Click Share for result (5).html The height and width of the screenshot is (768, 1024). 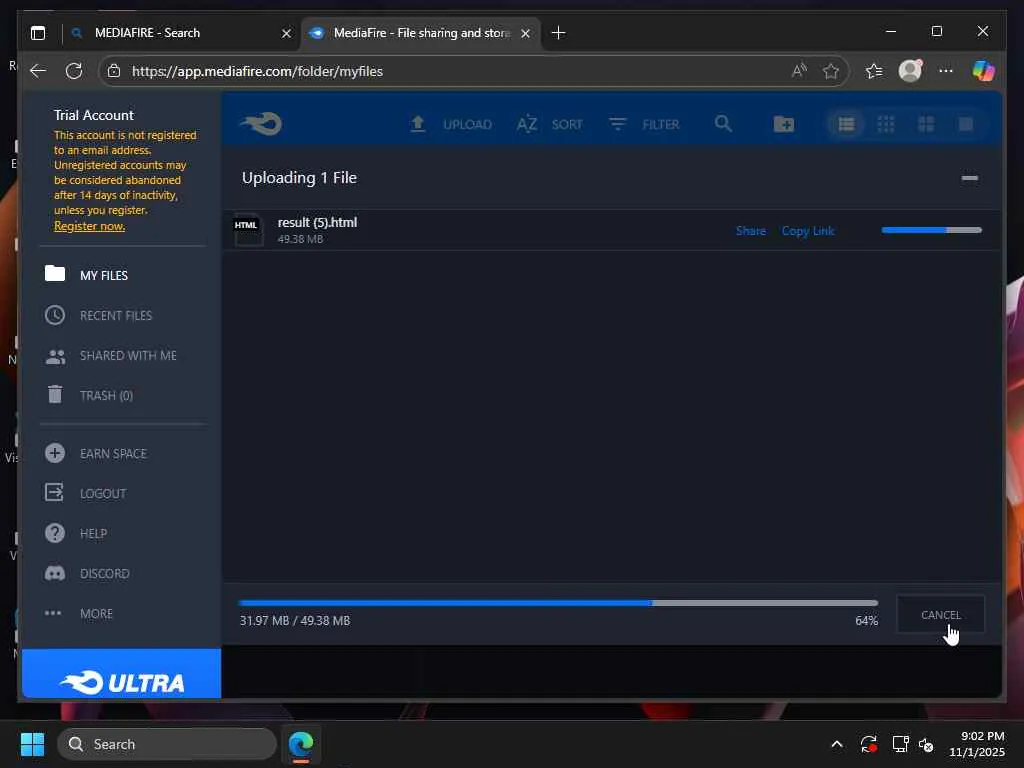[750, 231]
